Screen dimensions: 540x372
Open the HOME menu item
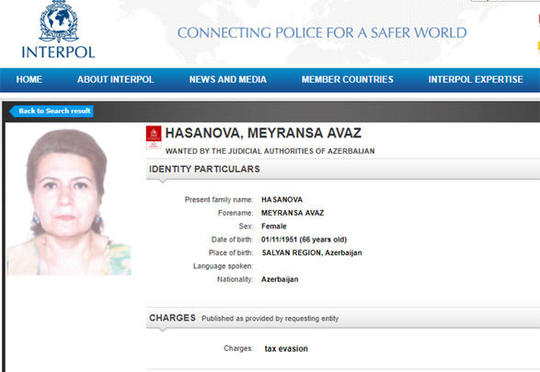point(29,80)
